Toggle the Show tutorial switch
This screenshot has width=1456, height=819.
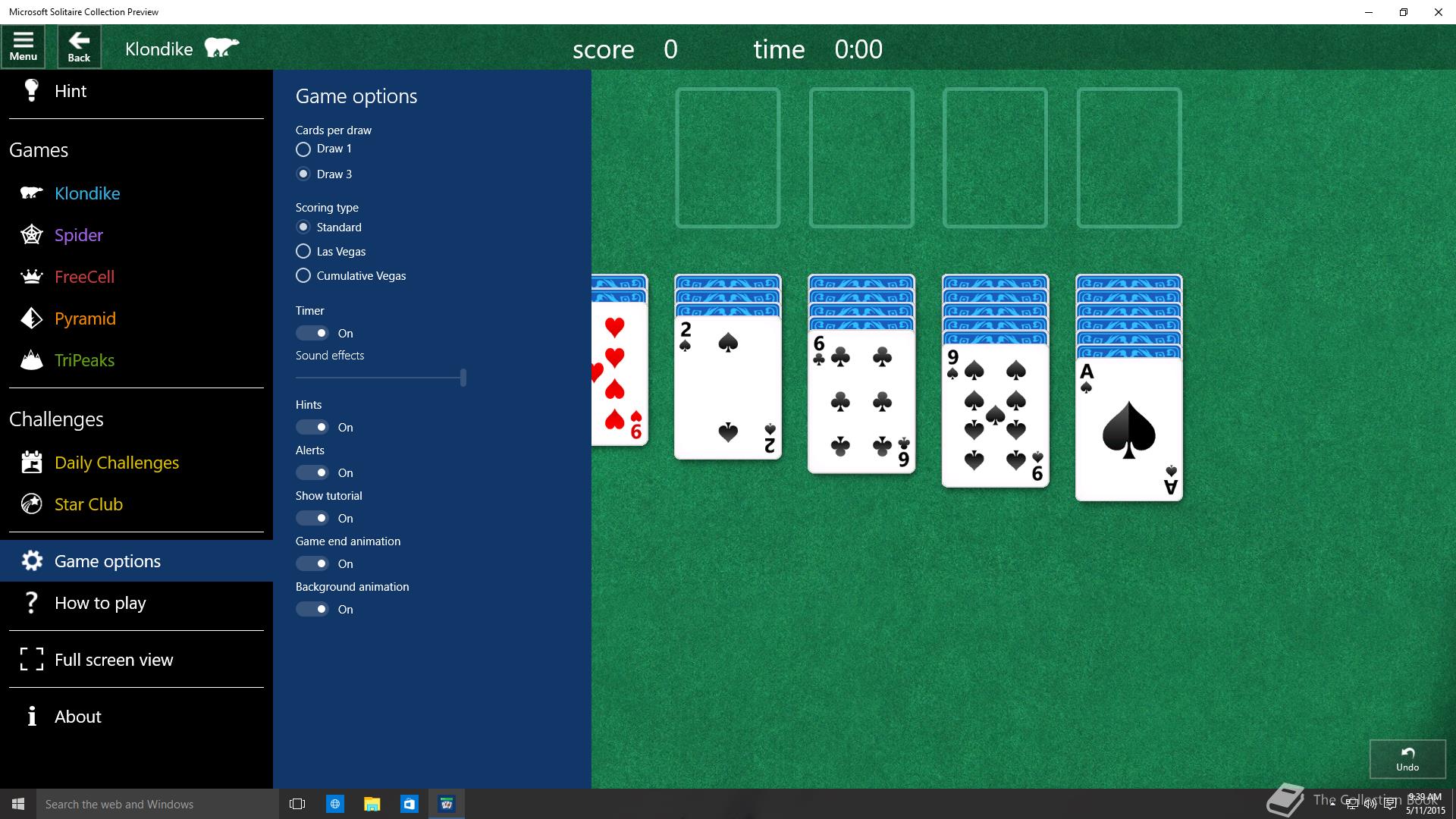click(x=312, y=518)
